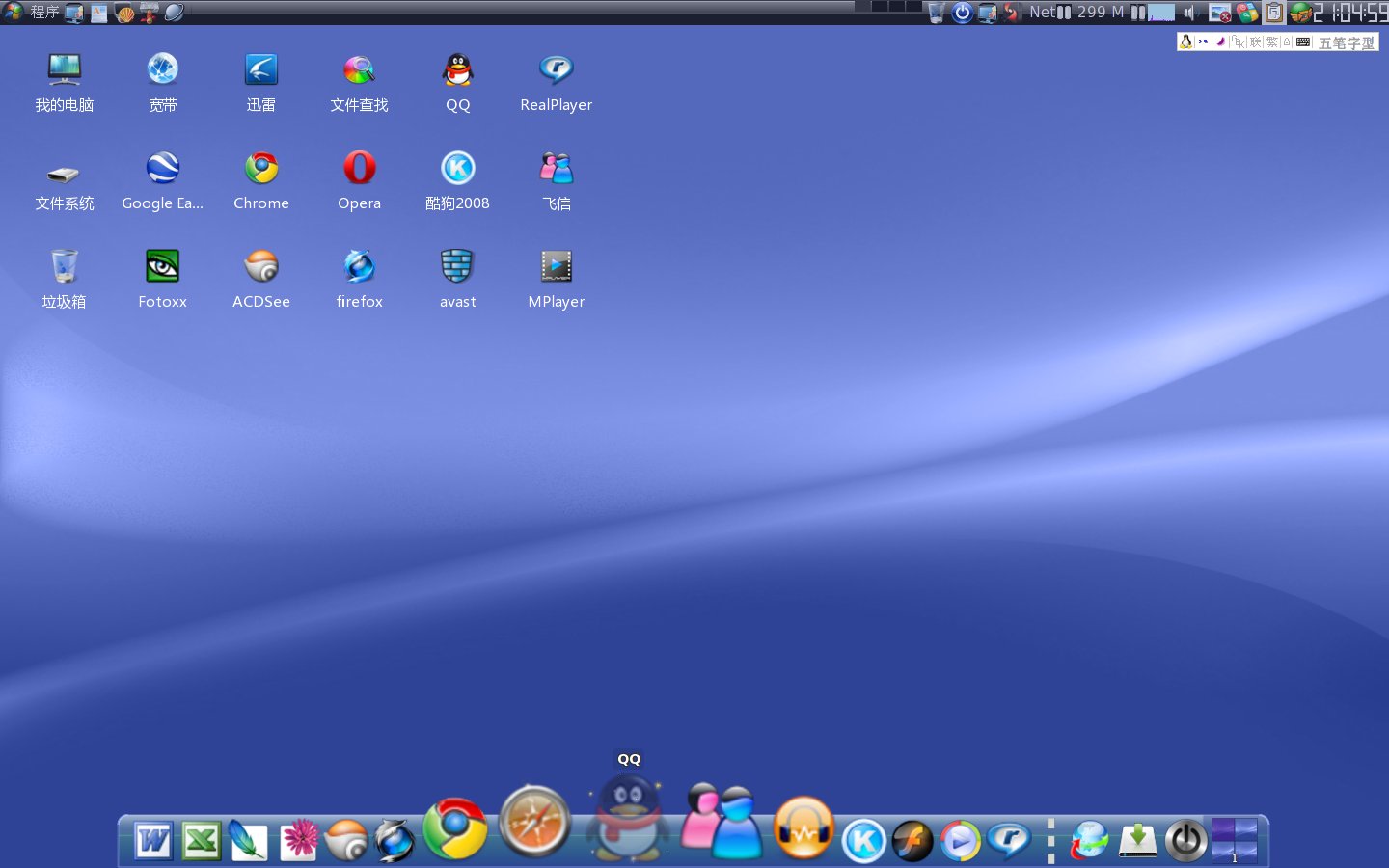Open the start orb in top panel
The height and width of the screenshot is (868, 1389).
13,12
